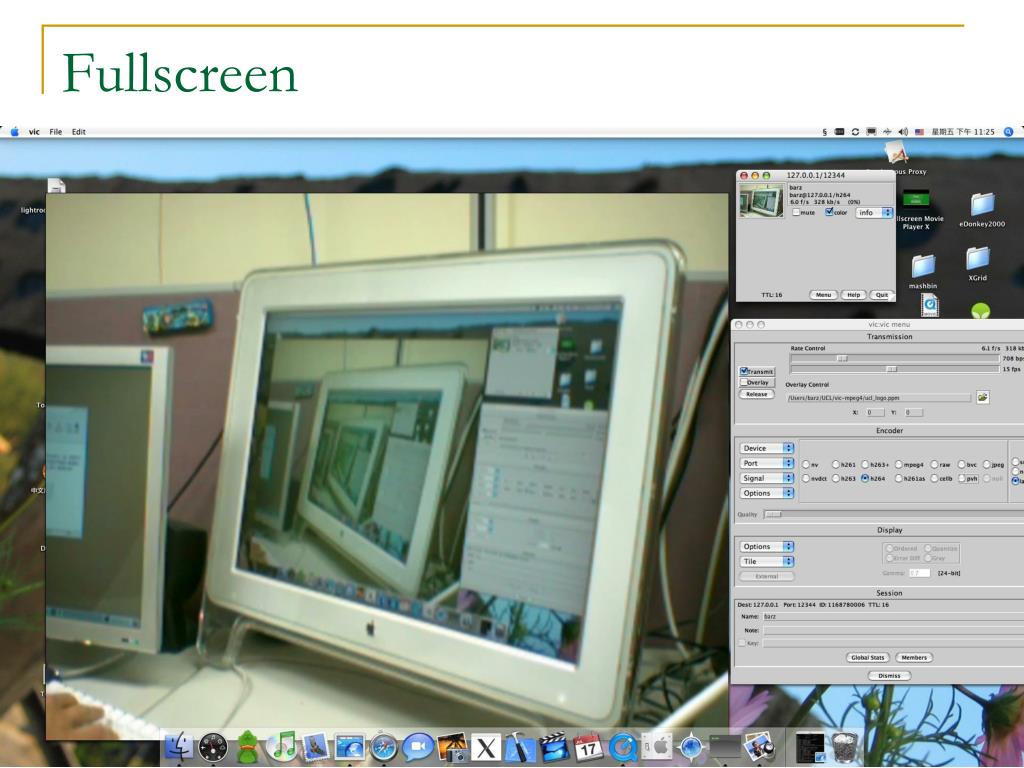Quit vic using the Quit button

(x=882, y=295)
